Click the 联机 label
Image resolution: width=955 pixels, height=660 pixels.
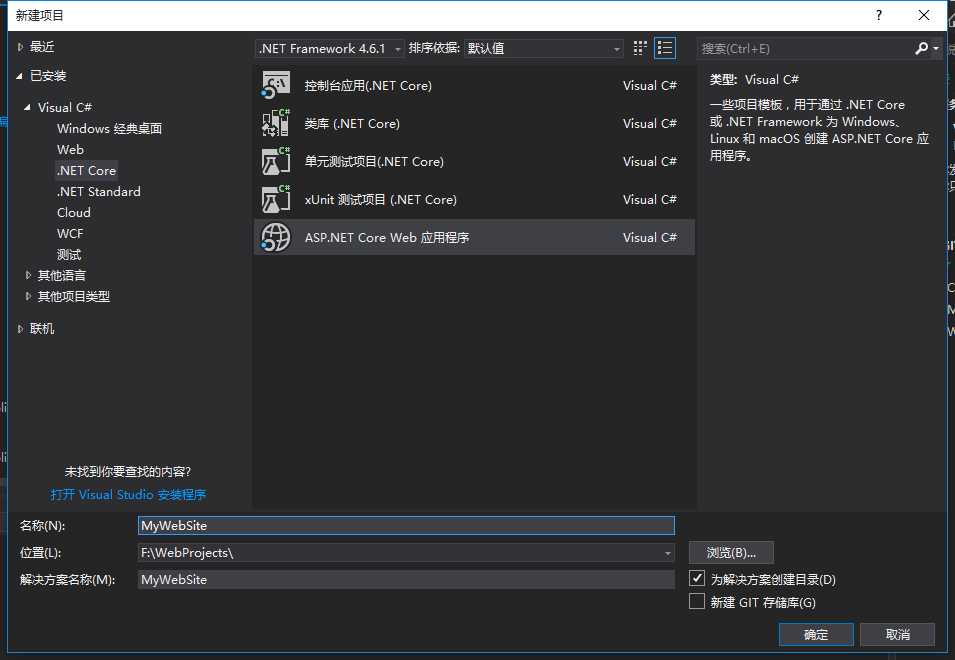(42, 329)
